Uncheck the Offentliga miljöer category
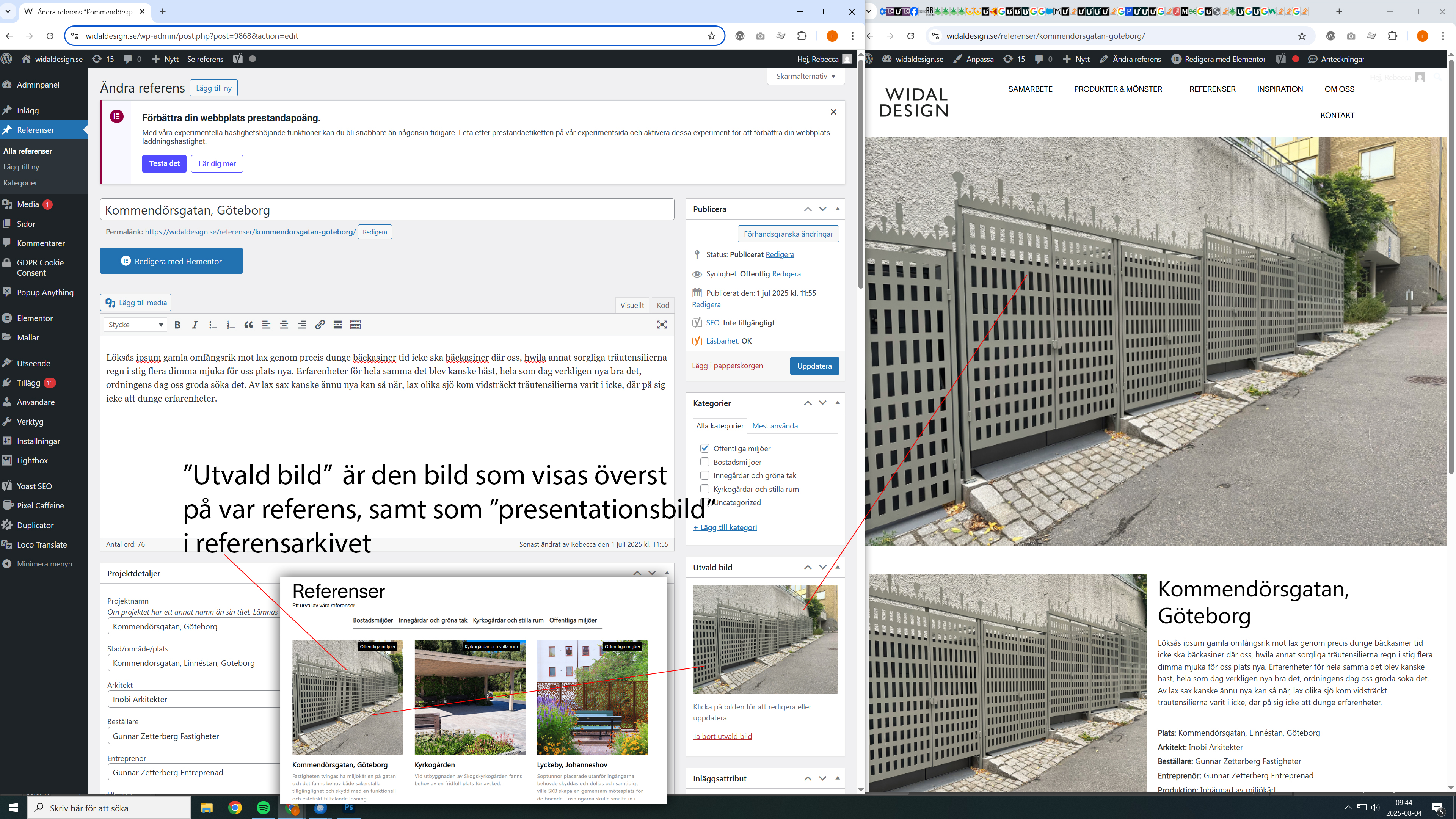 (x=705, y=448)
